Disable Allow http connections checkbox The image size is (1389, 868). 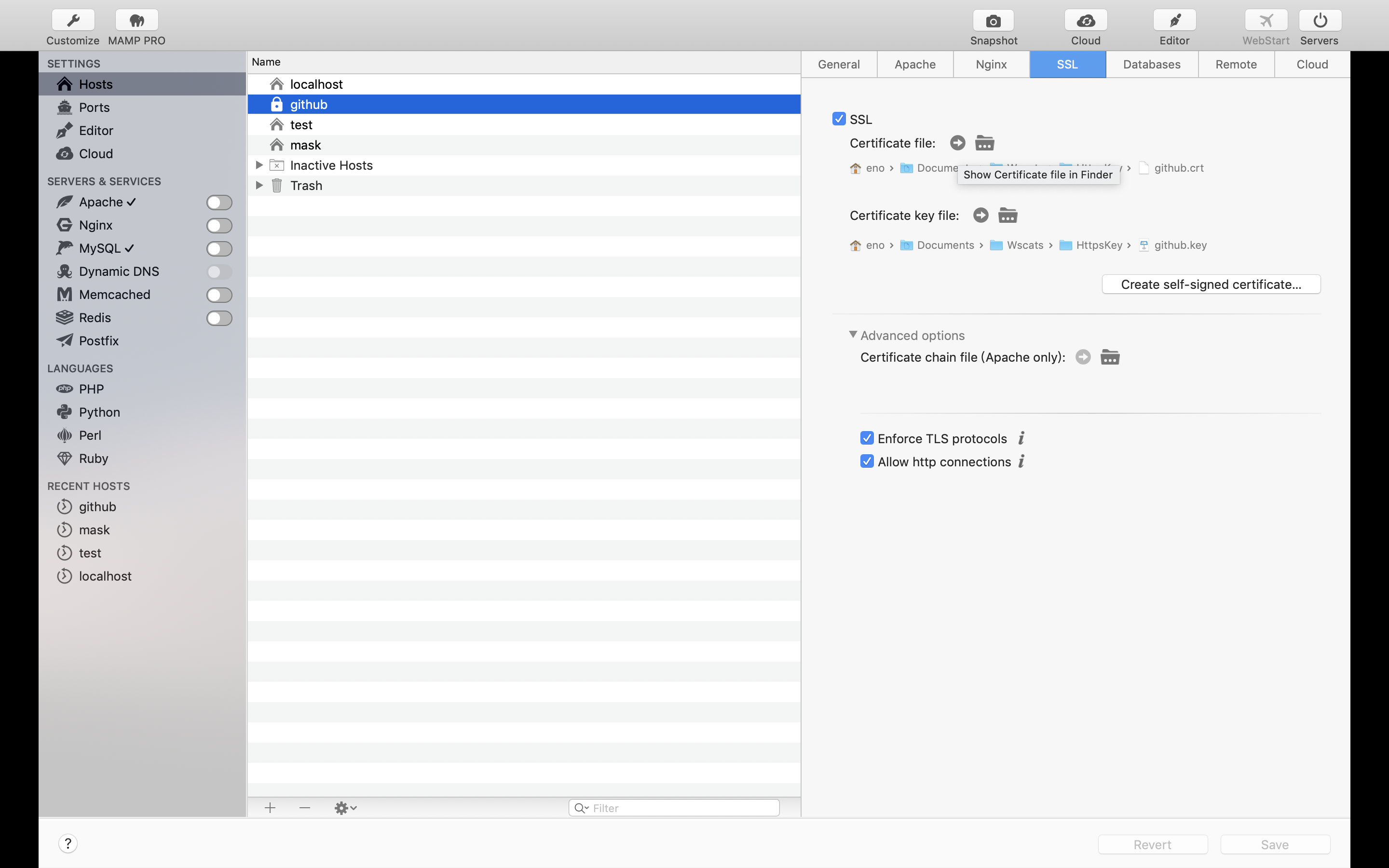[x=867, y=461]
